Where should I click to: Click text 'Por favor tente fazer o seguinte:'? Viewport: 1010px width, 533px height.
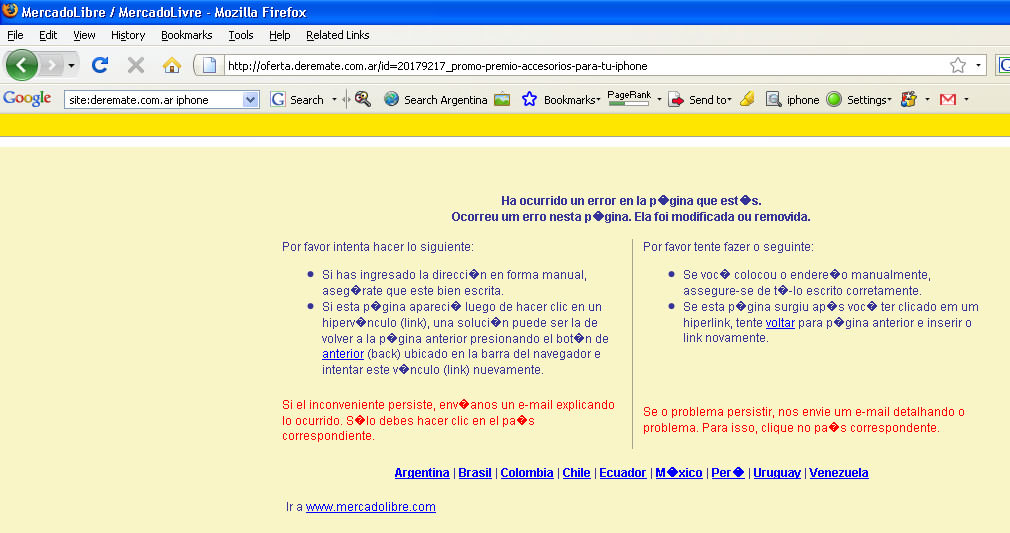click(728, 247)
